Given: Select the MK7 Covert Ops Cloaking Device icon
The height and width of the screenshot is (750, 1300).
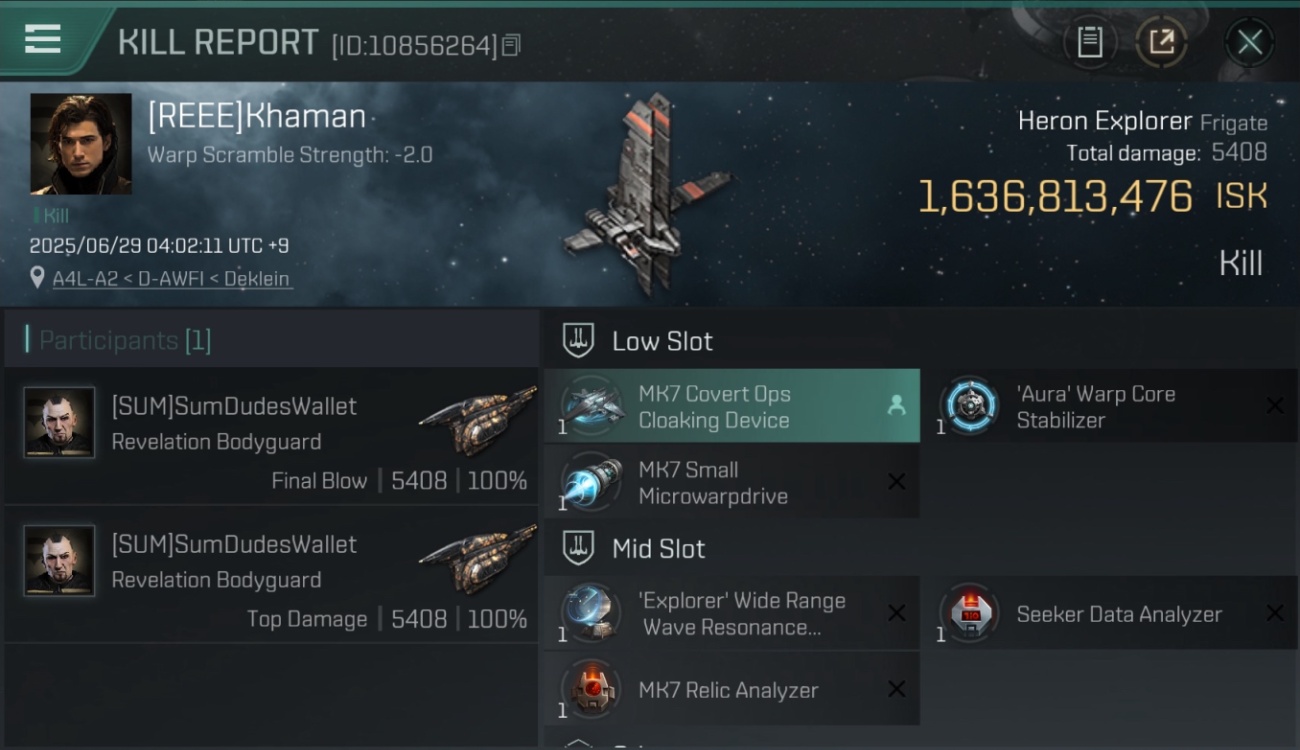Looking at the screenshot, I should pyautogui.click(x=591, y=405).
